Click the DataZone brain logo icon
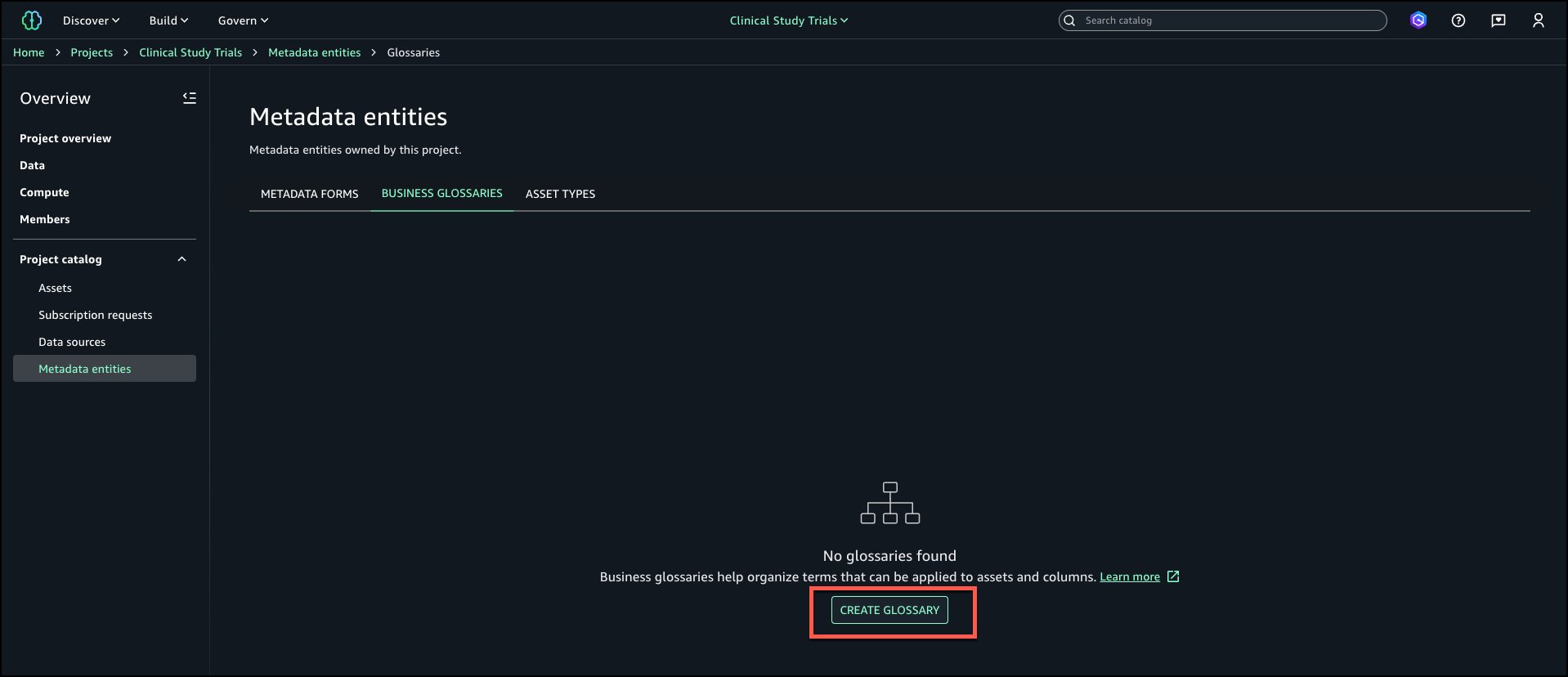The image size is (1568, 677). tap(31, 20)
